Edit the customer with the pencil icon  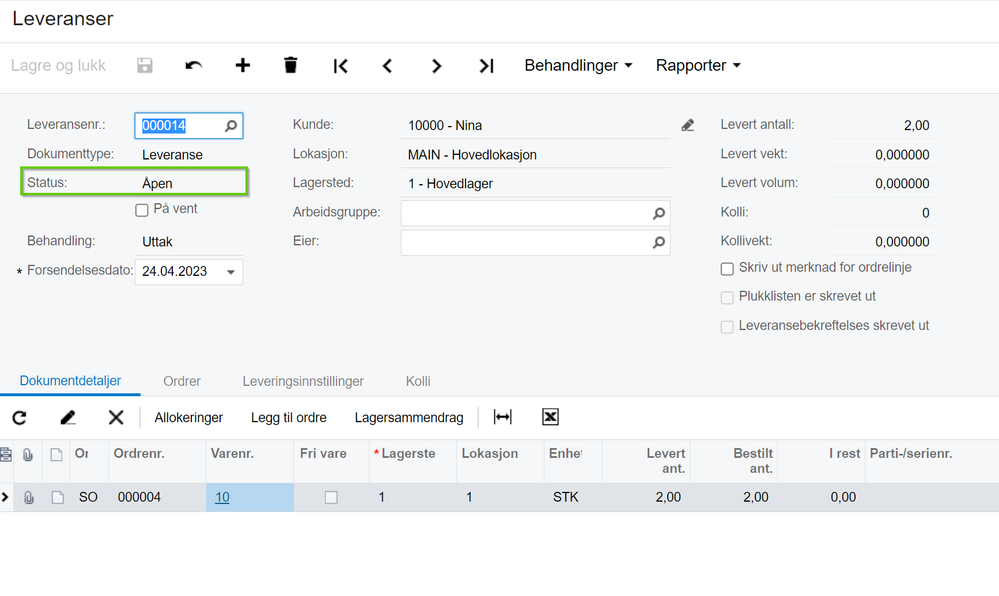click(x=687, y=126)
